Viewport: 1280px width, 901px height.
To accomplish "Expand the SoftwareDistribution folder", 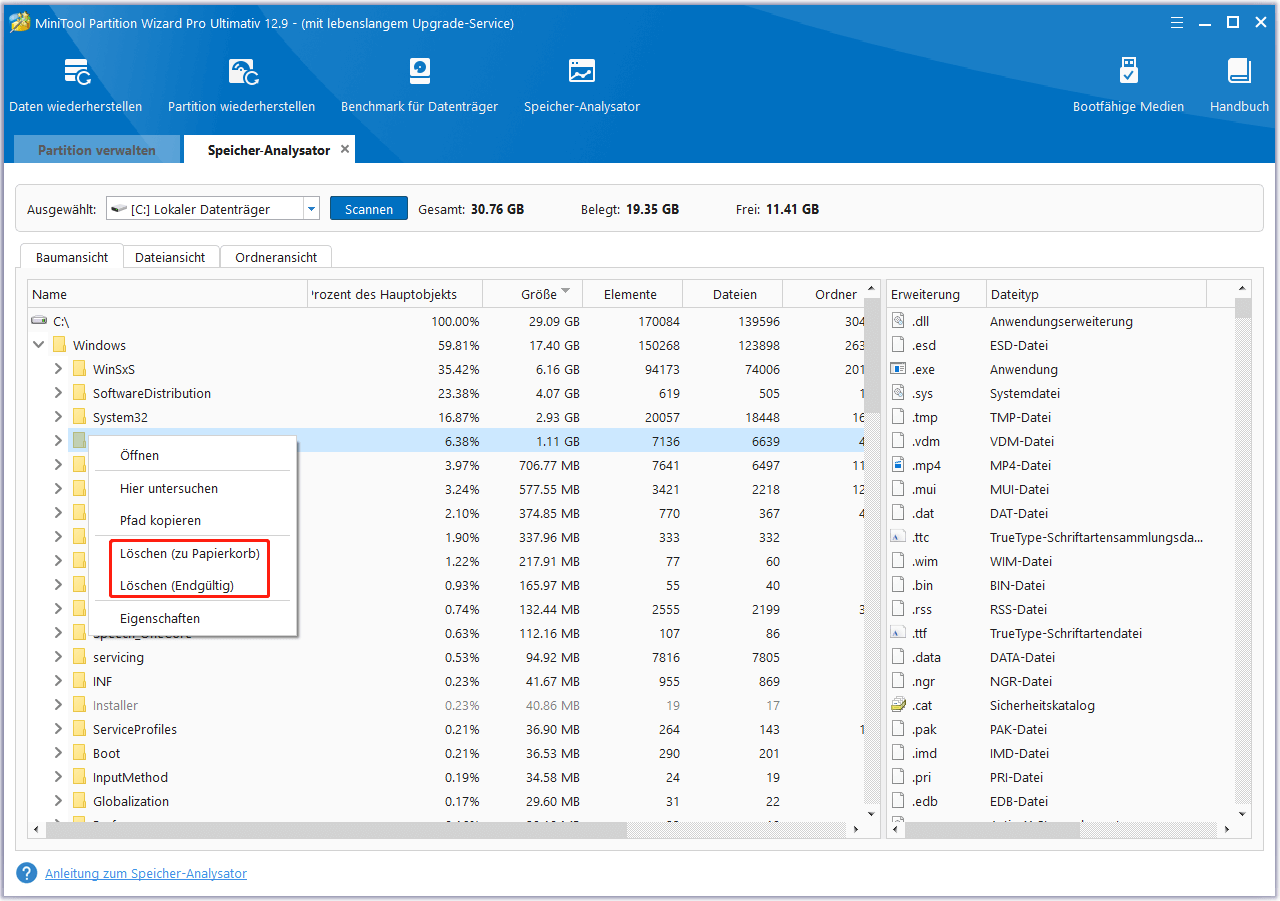I will tap(58, 393).
